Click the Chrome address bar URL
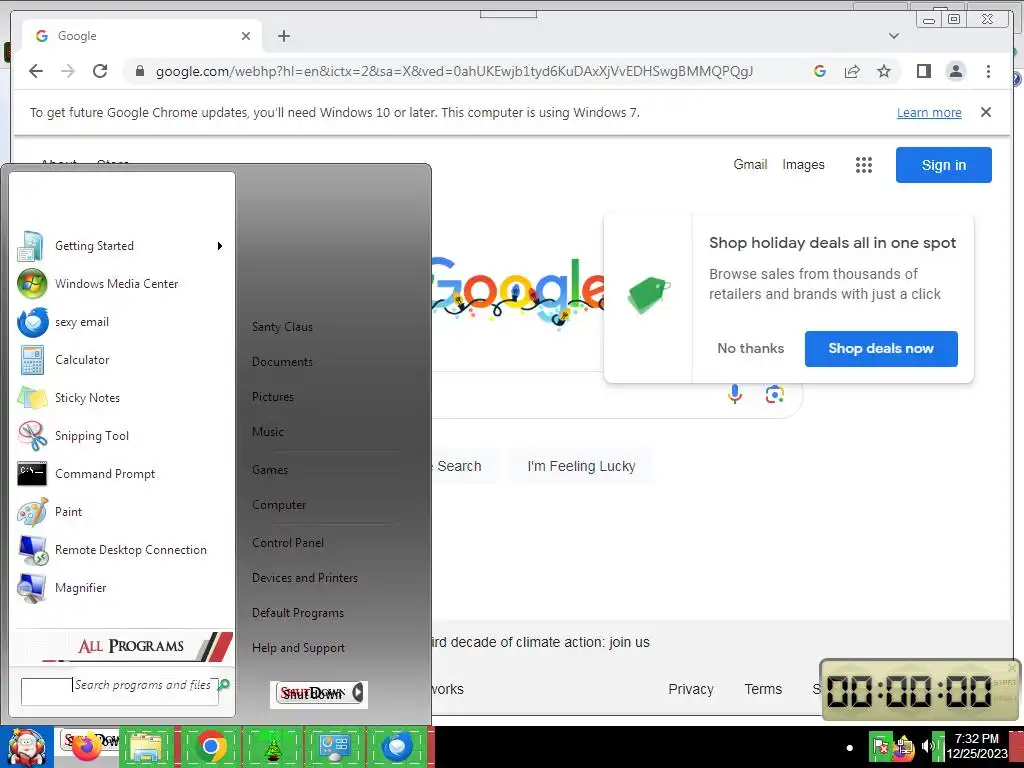Viewport: 1024px width, 768px height. point(454,71)
